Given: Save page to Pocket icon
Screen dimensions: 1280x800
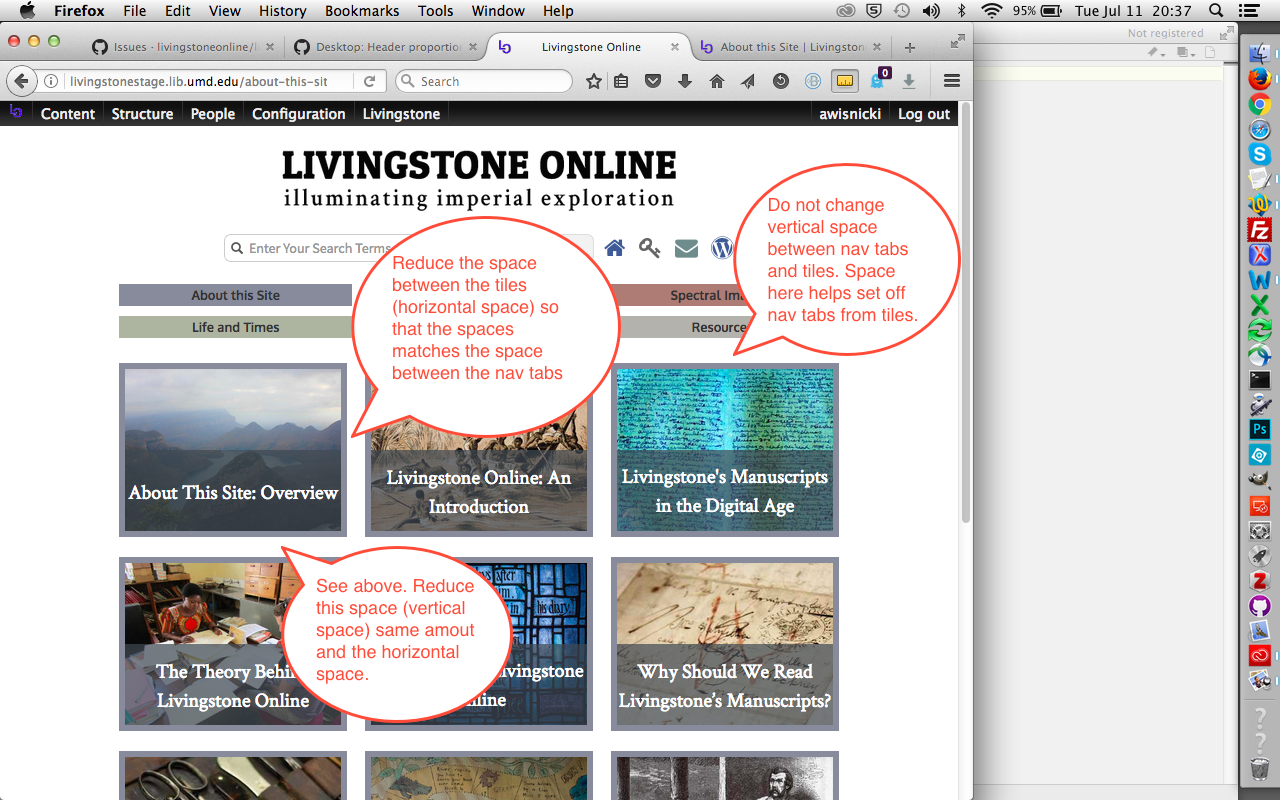Looking at the screenshot, I should pos(653,81).
